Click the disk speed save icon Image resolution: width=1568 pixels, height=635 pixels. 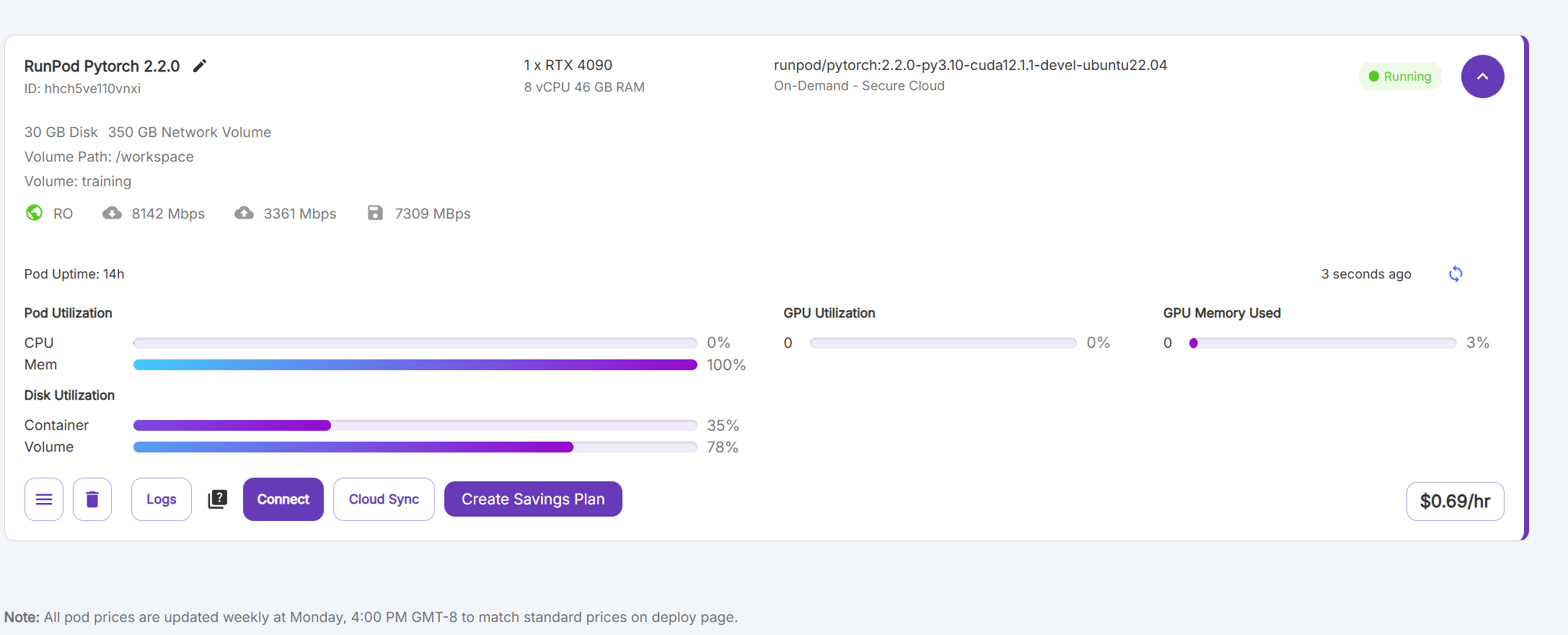click(375, 213)
